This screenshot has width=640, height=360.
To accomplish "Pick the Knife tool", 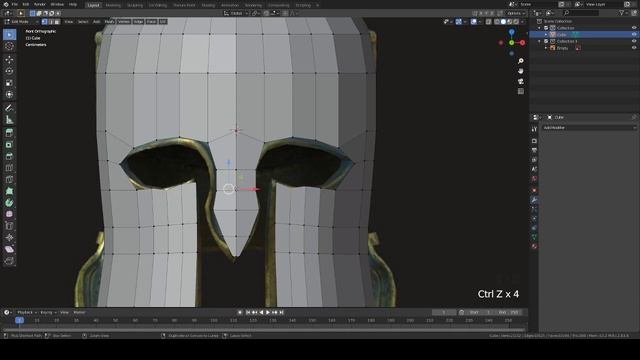I will pyautogui.click(x=9, y=180).
